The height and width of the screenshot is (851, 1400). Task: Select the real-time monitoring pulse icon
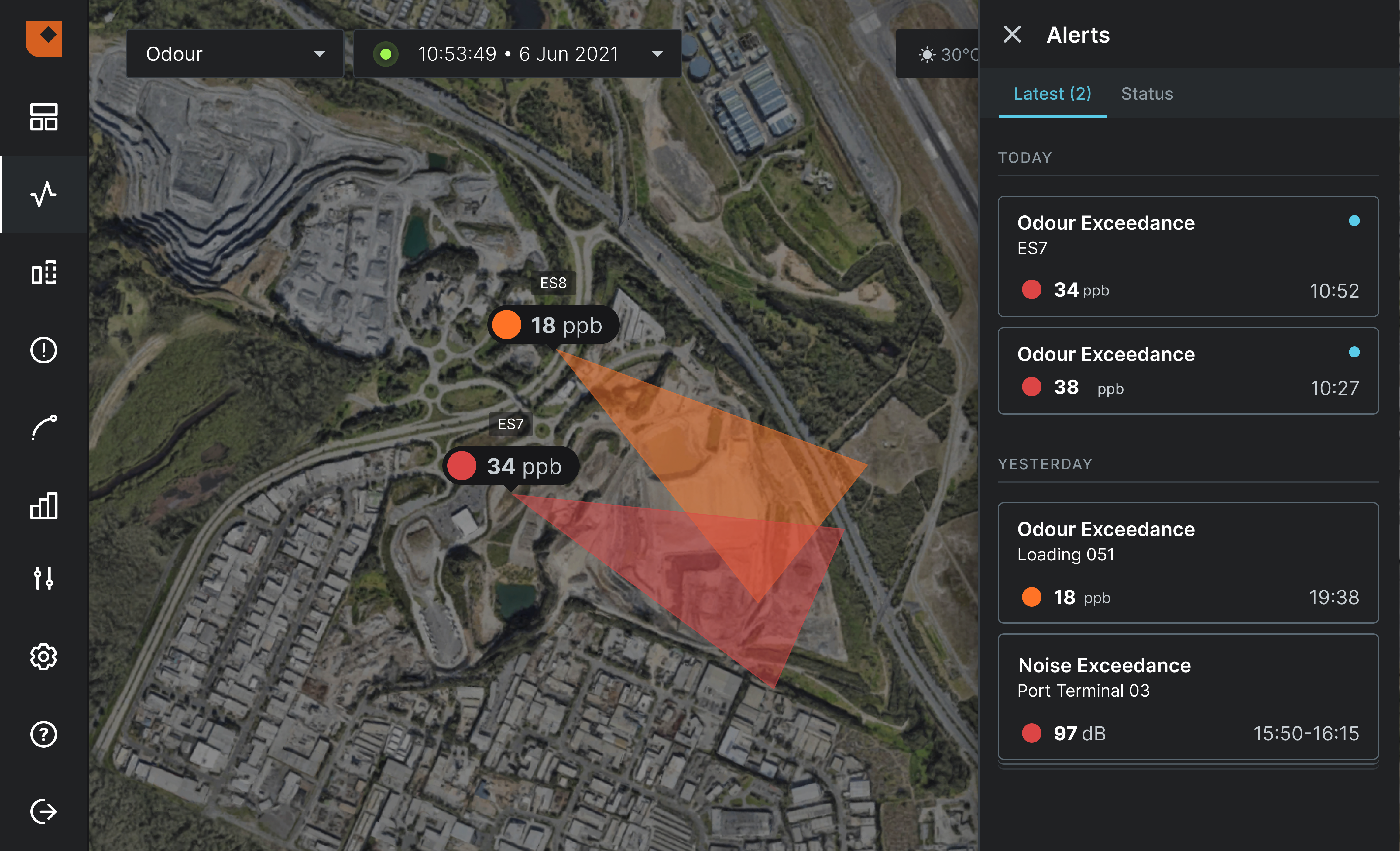tap(44, 195)
